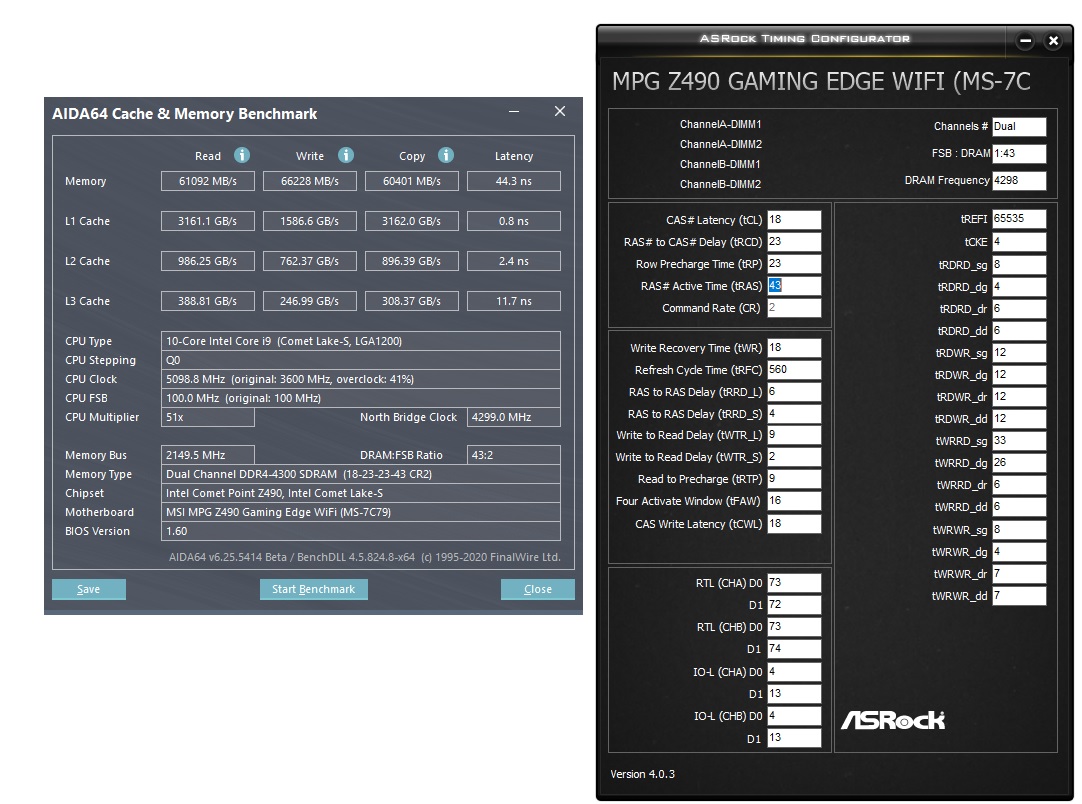The width and height of the screenshot is (1082, 804).
Task: Click the DRAM:FSB Ratio 43:2 field
Action: [x=514, y=455]
